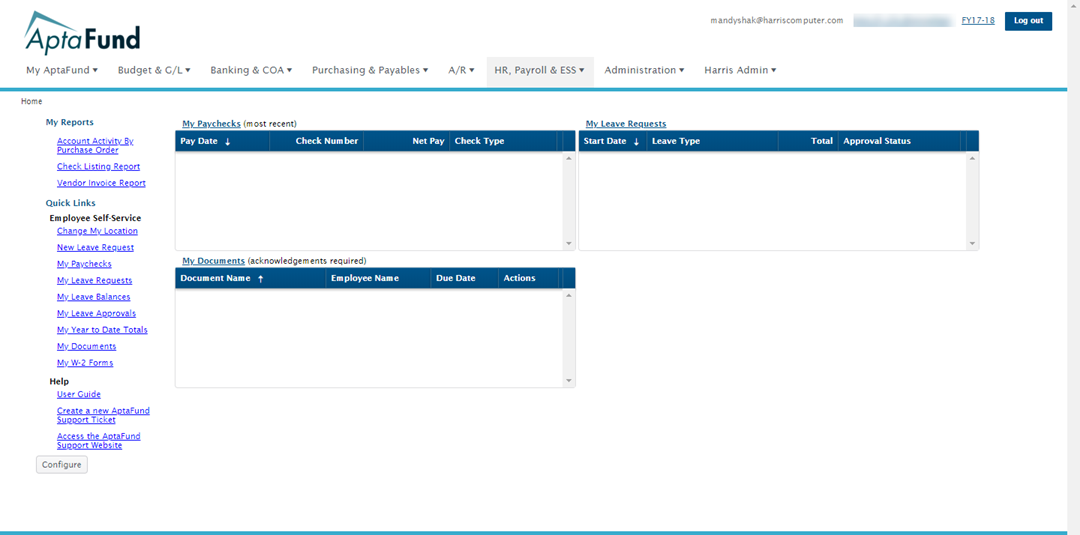This screenshot has width=1080, height=535.
Task: Open the User Guide
Action: [x=79, y=395]
